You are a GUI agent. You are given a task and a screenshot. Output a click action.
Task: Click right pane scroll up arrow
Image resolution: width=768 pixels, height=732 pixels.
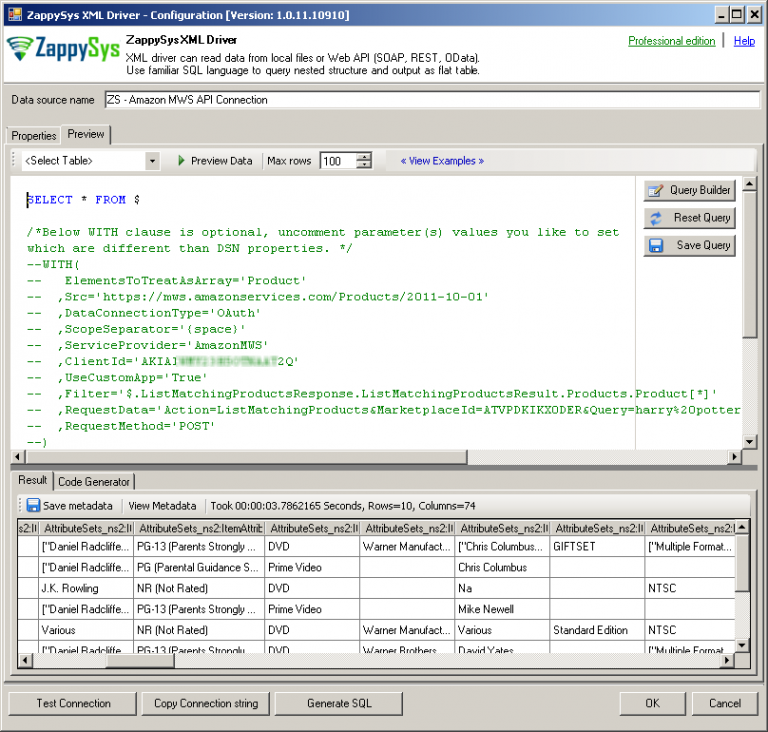pyautogui.click(x=749, y=184)
